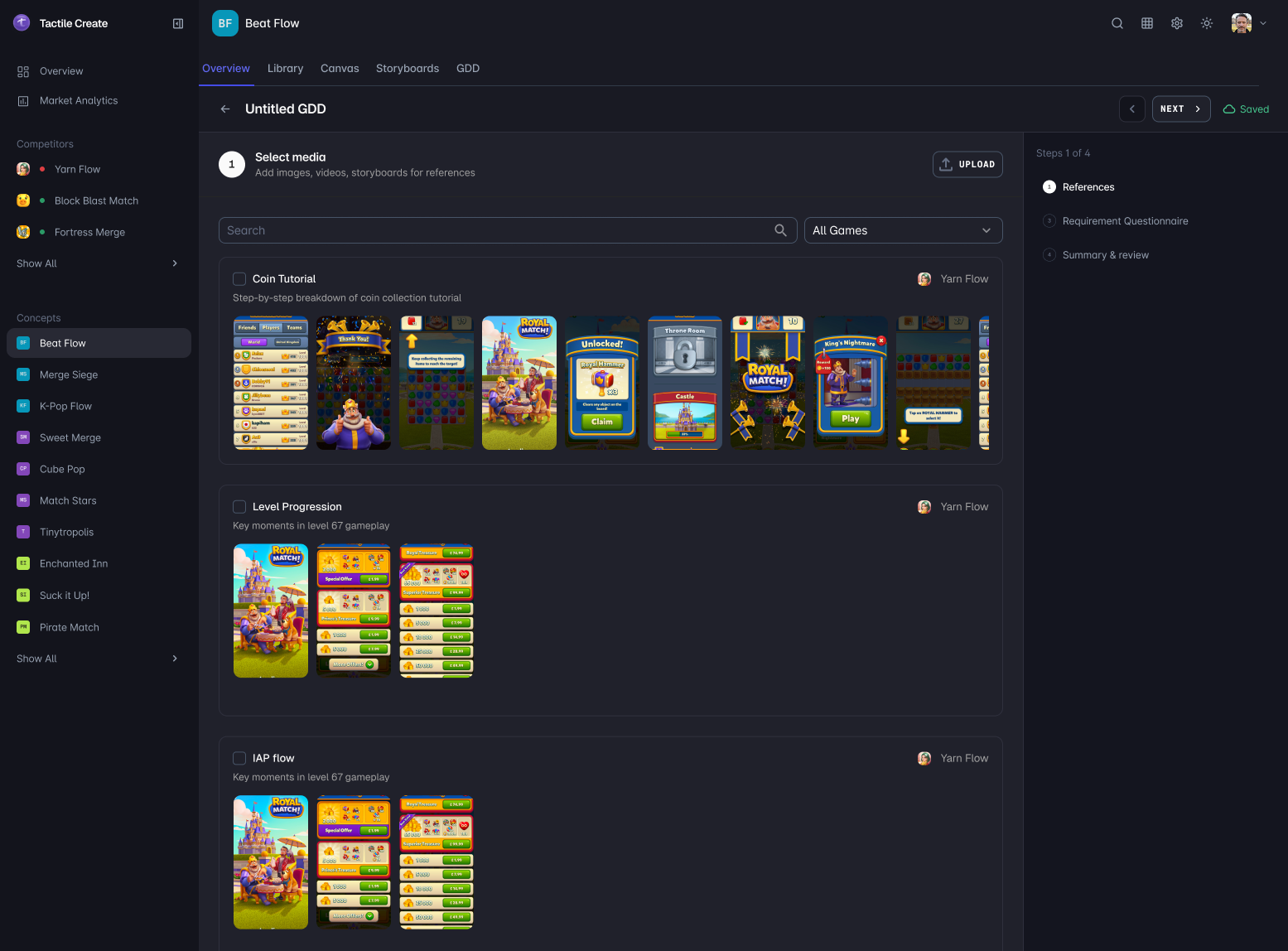1288x951 pixels.
Task: Click the UPLOAD button
Action: [967, 164]
